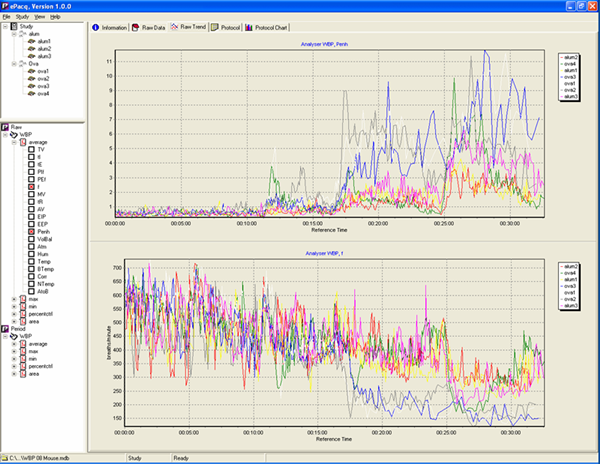Open the File menu

(x=6, y=17)
